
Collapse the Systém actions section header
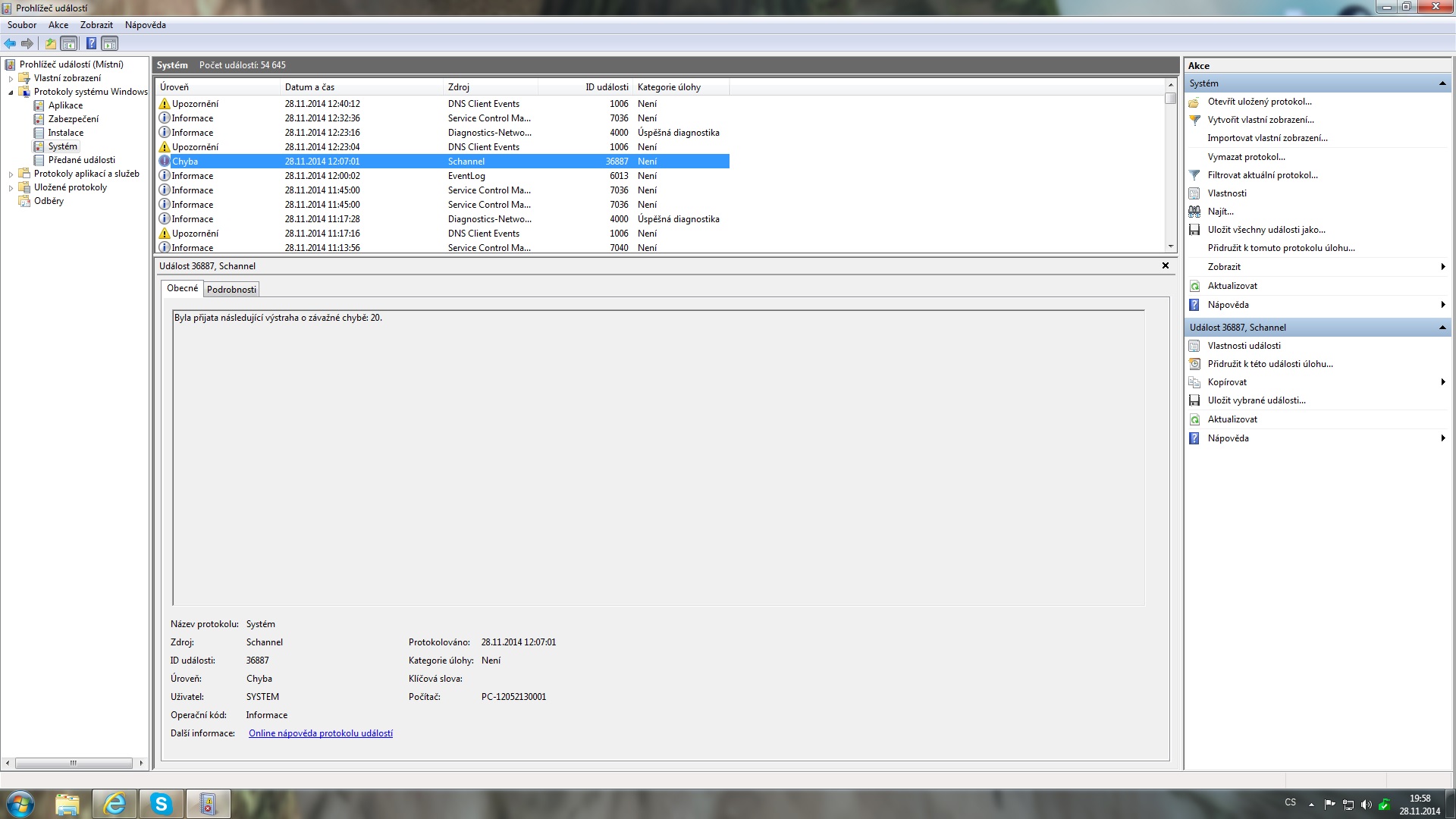click(1442, 83)
